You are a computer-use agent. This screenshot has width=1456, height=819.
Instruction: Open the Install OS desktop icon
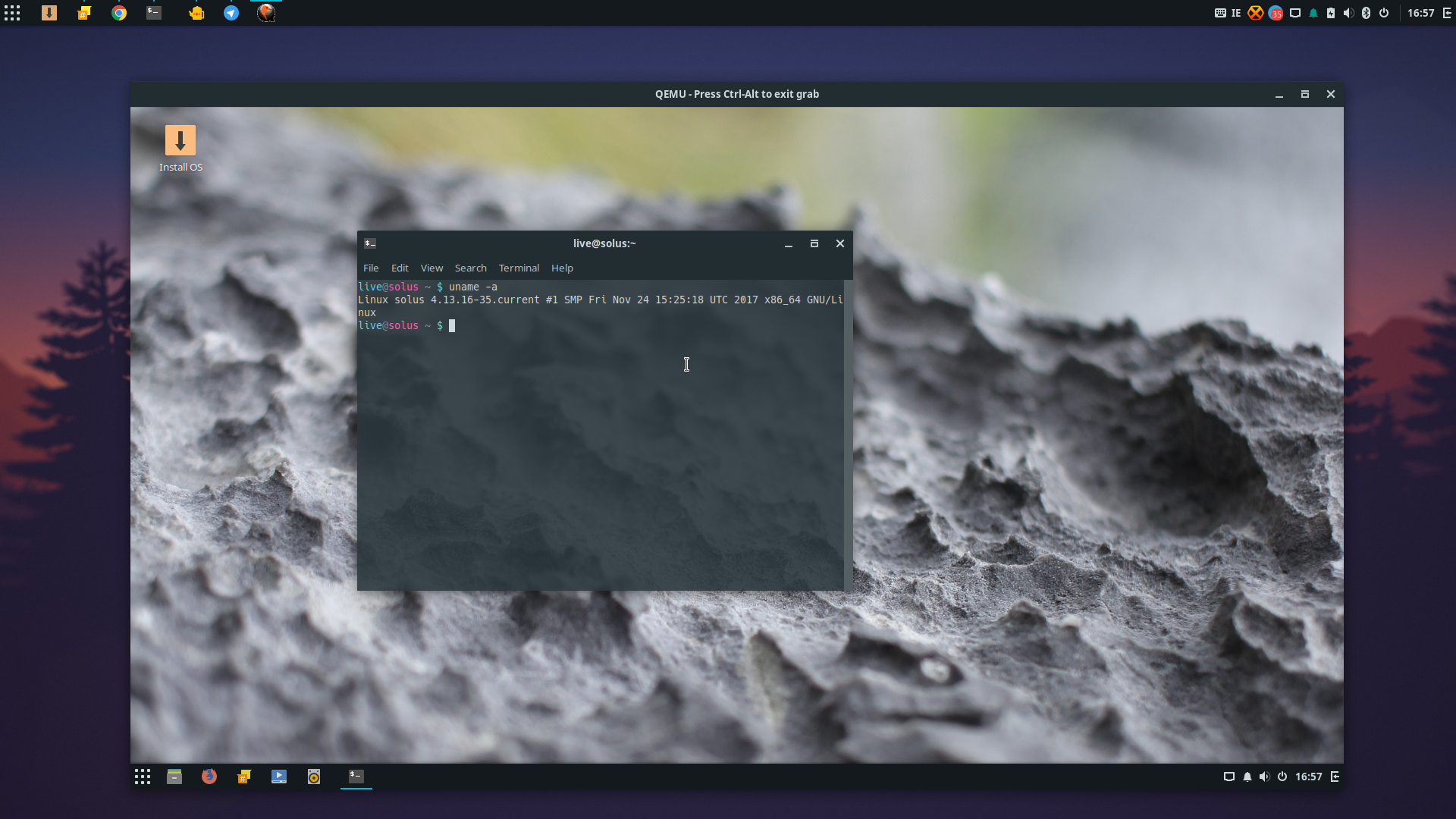pos(180,149)
